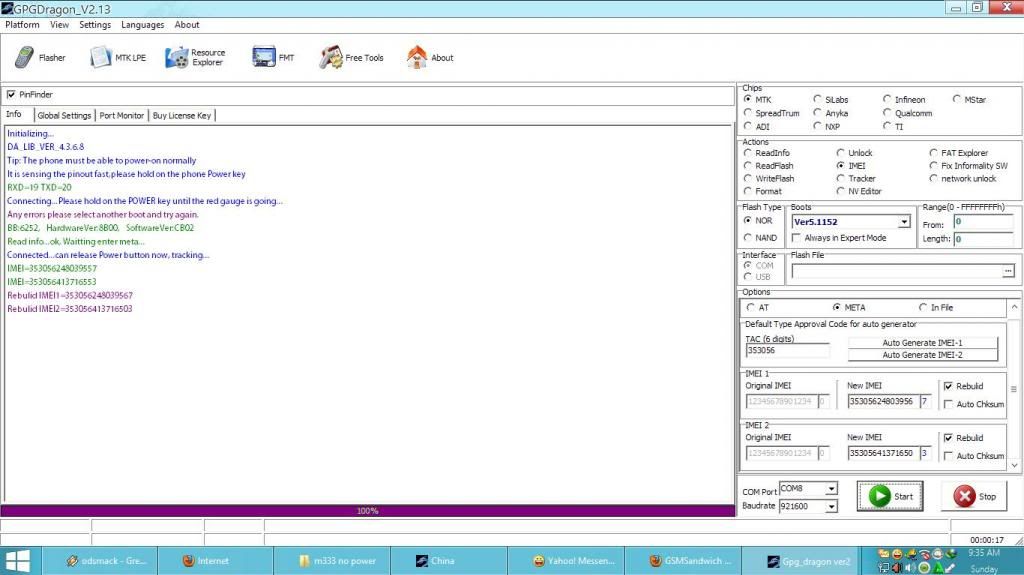Uncheck the PinFinder checkbox
Viewport: 1024px width, 575px height.
11,95
